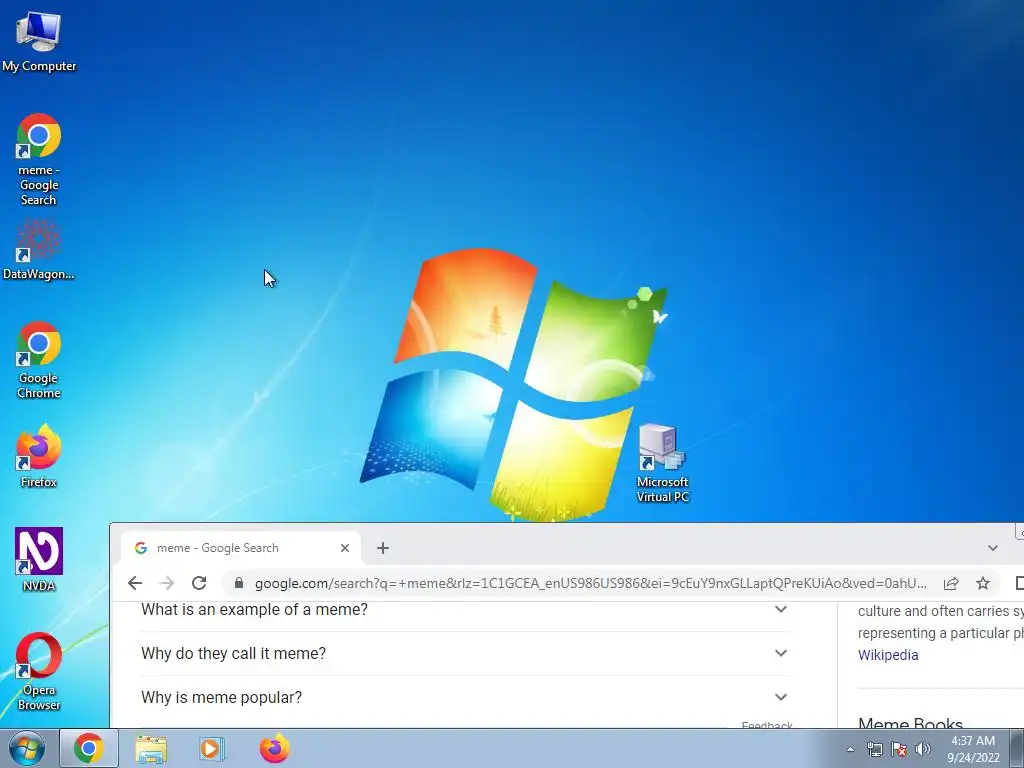Click Chrome's forward arrow

click(x=167, y=583)
